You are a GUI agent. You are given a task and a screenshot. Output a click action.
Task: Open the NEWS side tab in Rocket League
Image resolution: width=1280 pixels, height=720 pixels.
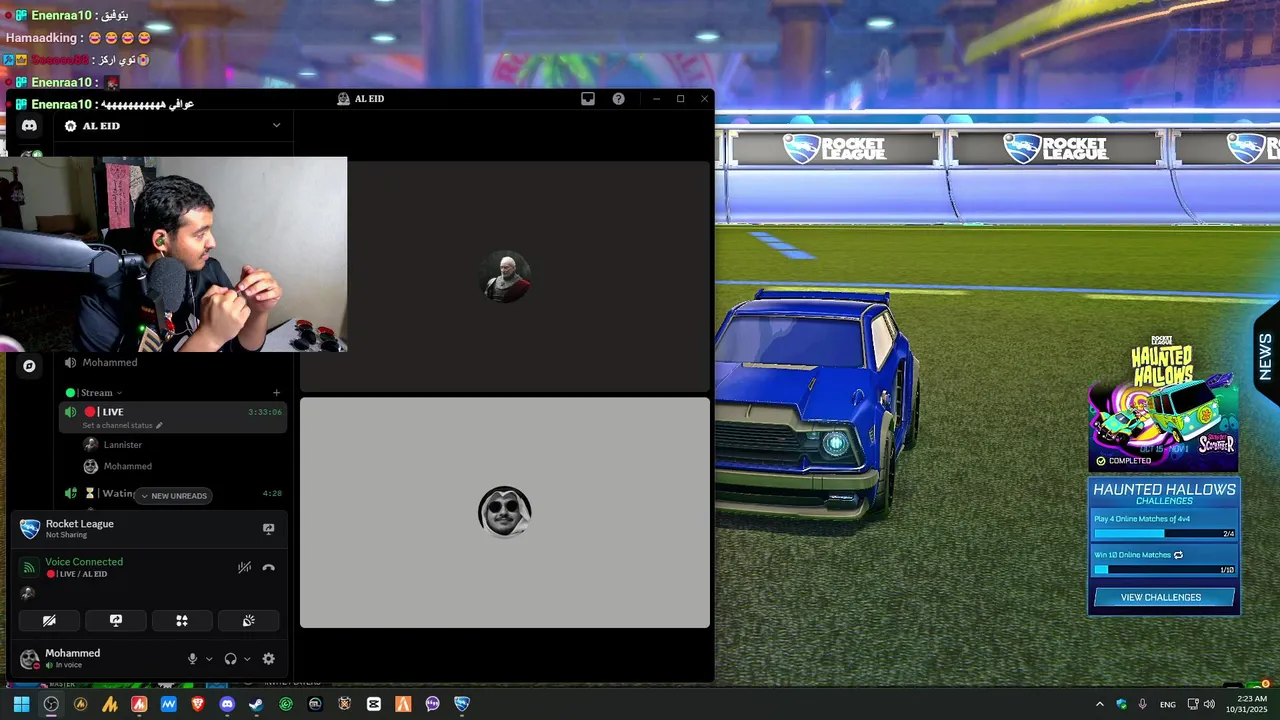(x=1266, y=356)
